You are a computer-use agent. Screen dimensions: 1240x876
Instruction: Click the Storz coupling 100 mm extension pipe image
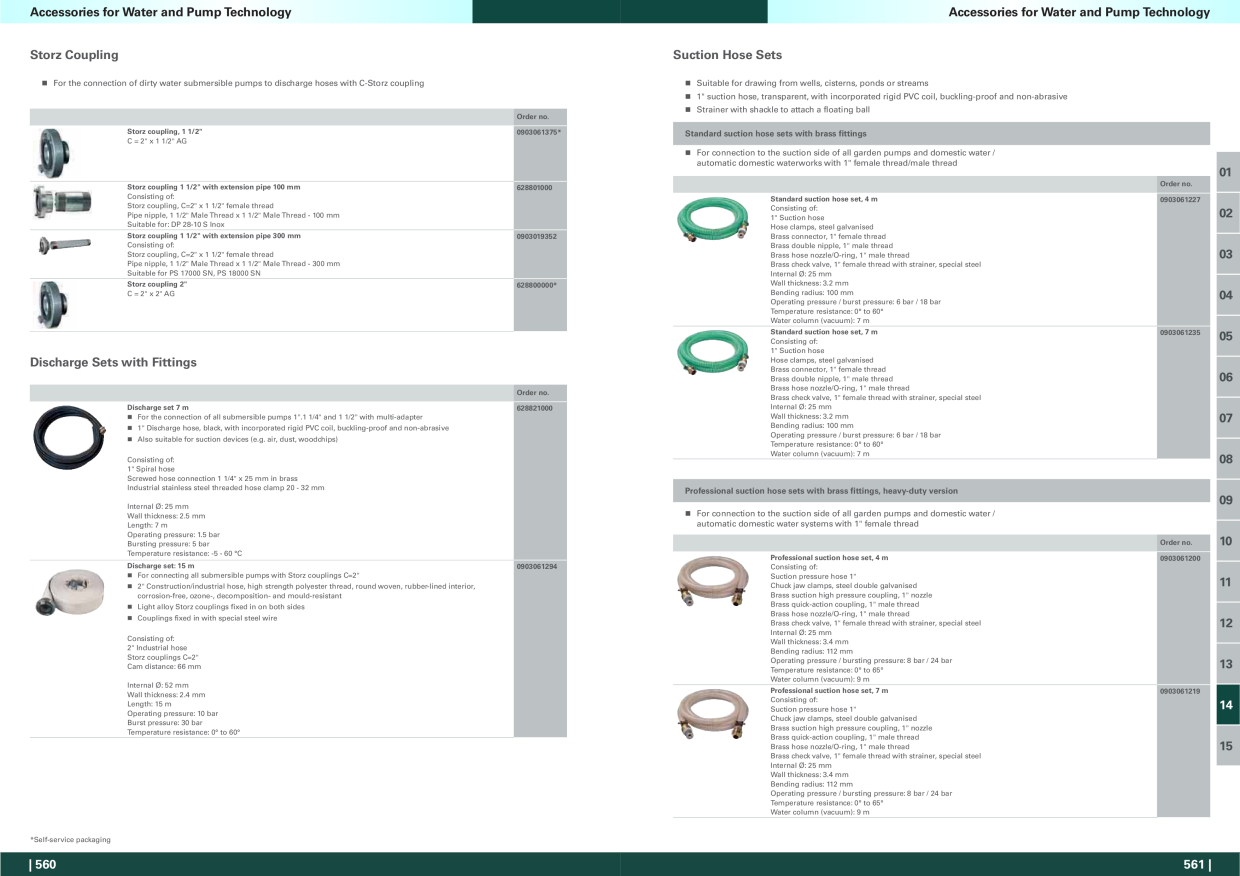(x=62, y=204)
